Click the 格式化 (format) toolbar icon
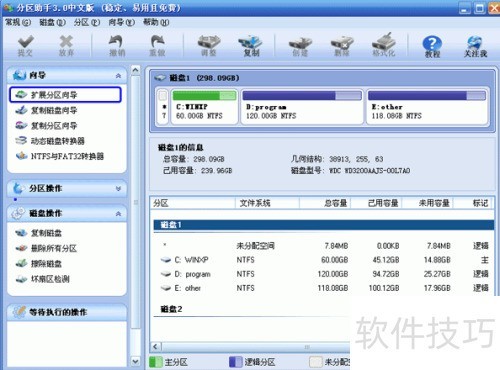The height and width of the screenshot is (370, 500). click(x=383, y=45)
